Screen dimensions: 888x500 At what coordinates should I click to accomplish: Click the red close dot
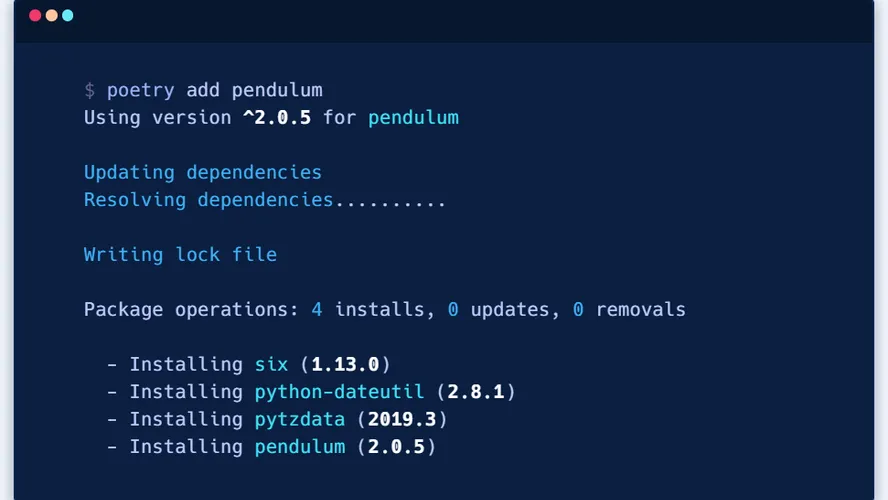35,16
